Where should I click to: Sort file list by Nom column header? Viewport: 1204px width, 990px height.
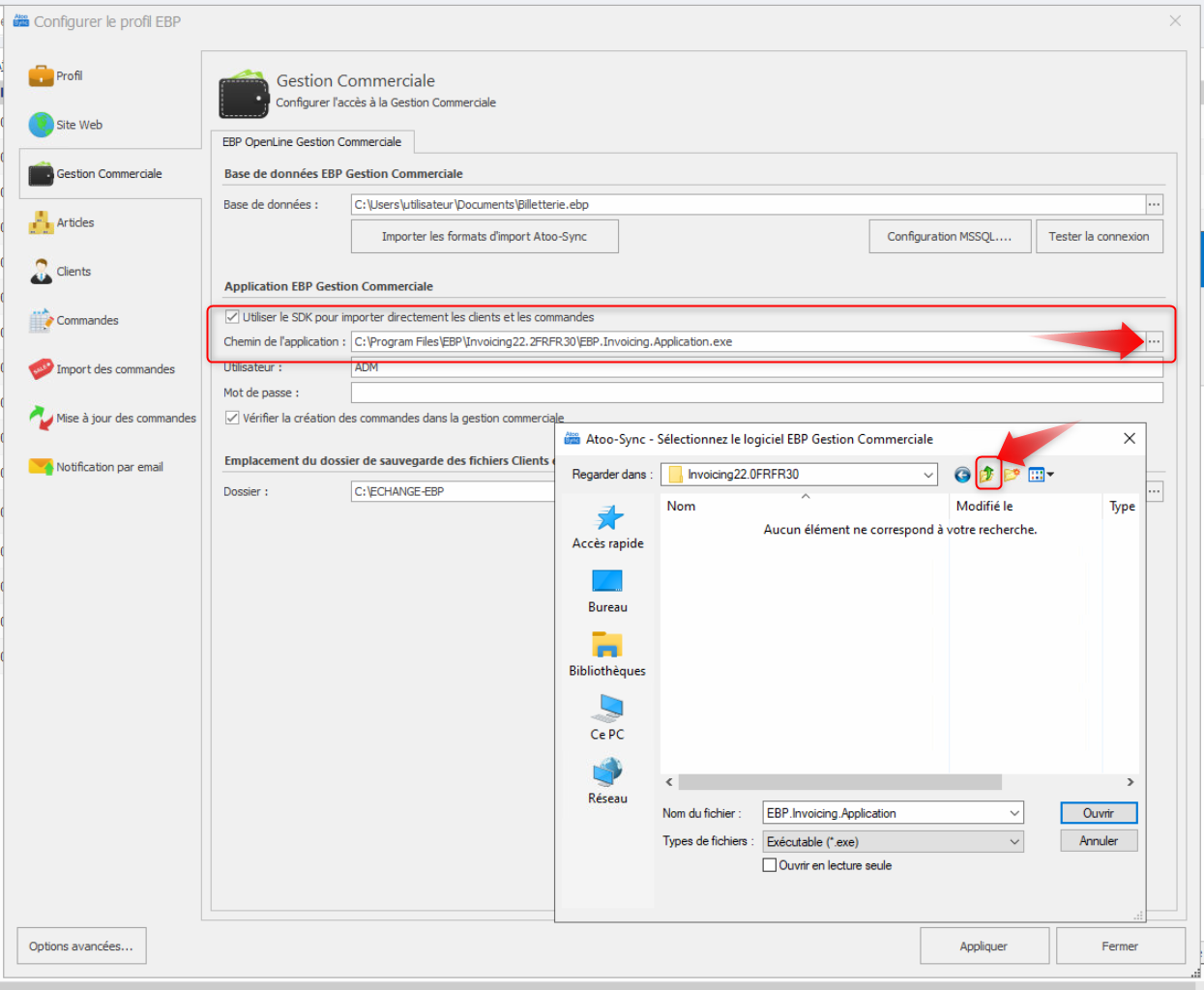pos(805,506)
